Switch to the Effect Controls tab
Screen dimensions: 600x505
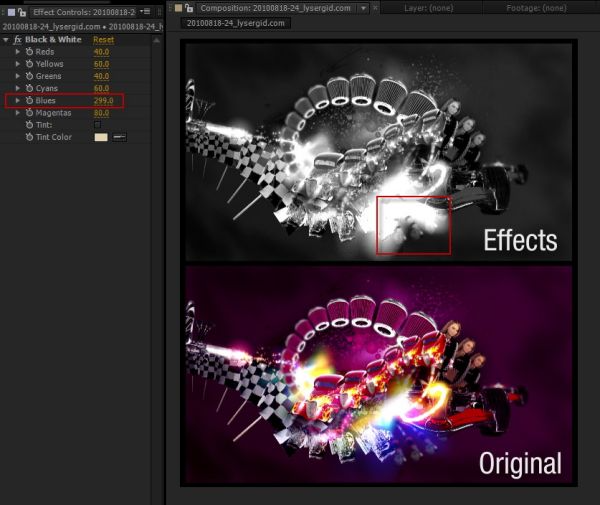(x=84, y=12)
